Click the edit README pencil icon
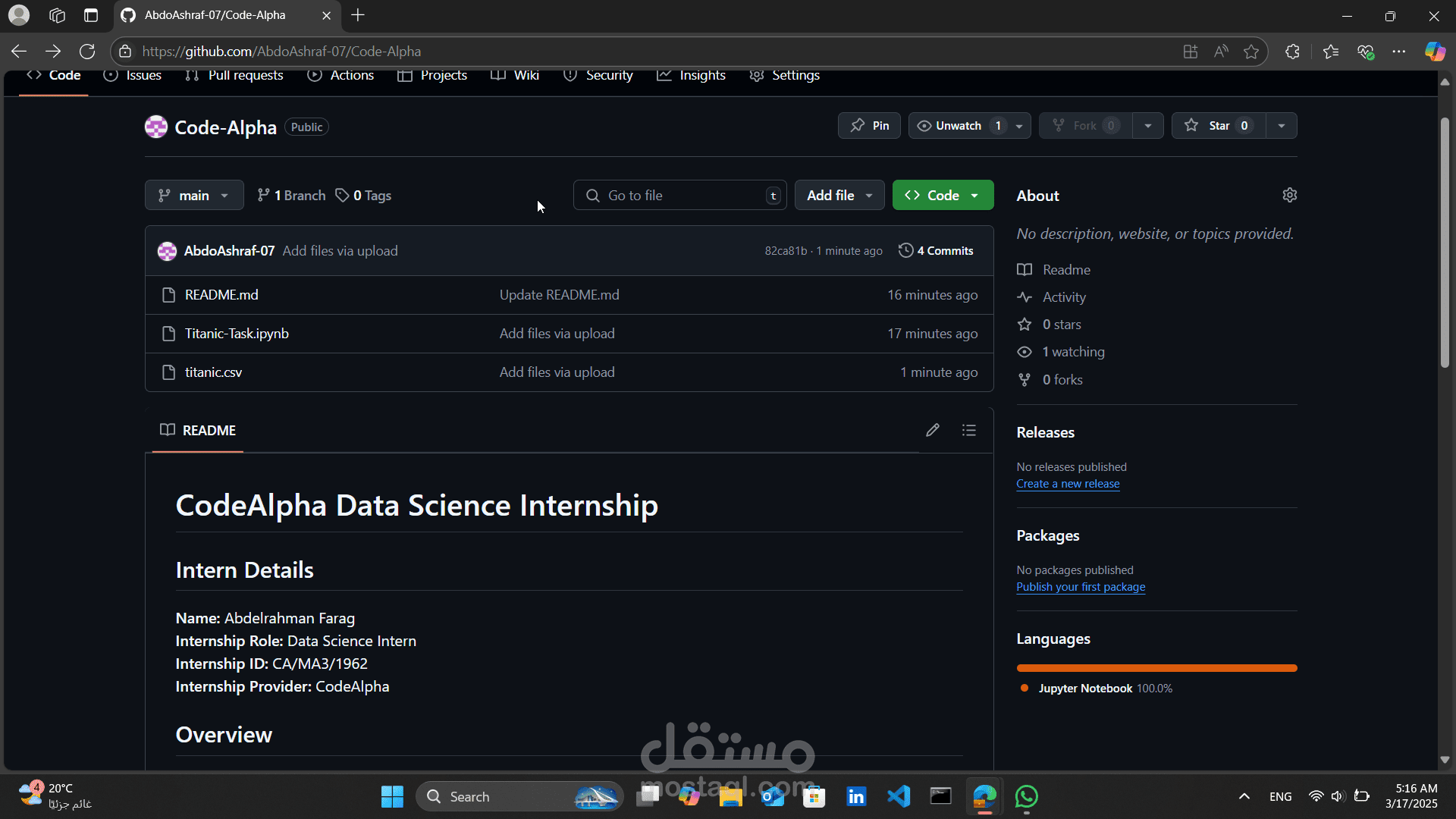1456x819 pixels. pyautogui.click(x=933, y=430)
